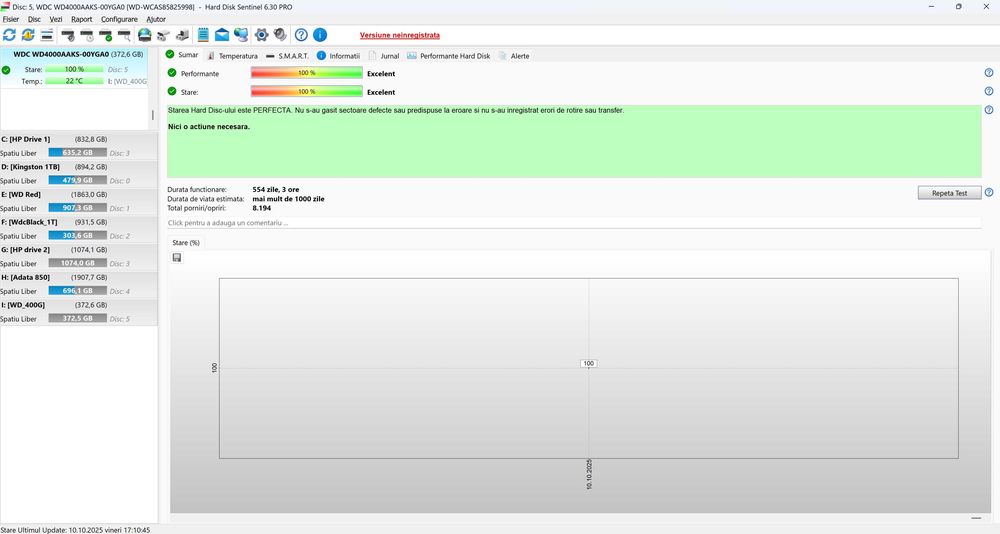Open the Stare (%) graph tab
Viewport: 1000px width, 534px height.
click(186, 242)
